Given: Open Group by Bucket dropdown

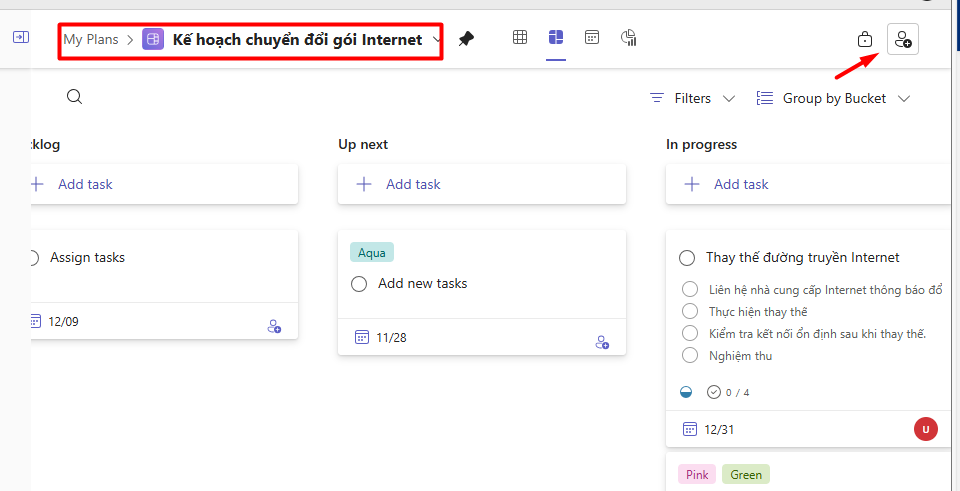Looking at the screenshot, I should 833,98.
